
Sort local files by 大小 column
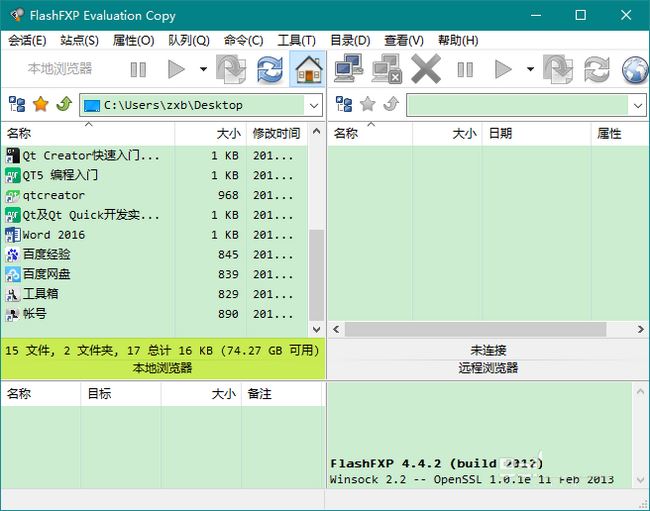(x=211, y=133)
